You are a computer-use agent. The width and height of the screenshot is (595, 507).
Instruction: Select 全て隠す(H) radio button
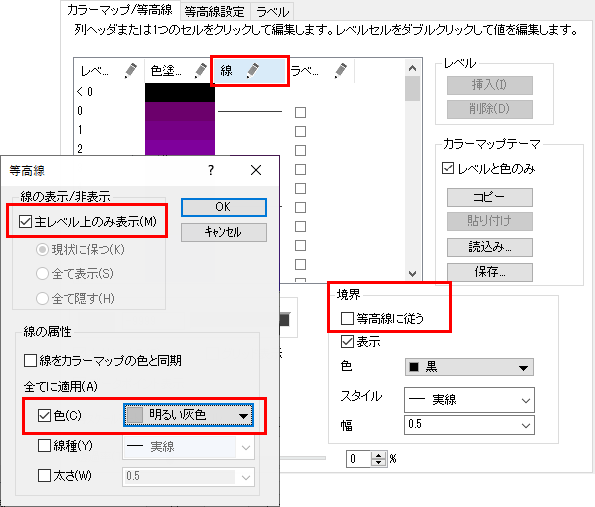coord(42,298)
